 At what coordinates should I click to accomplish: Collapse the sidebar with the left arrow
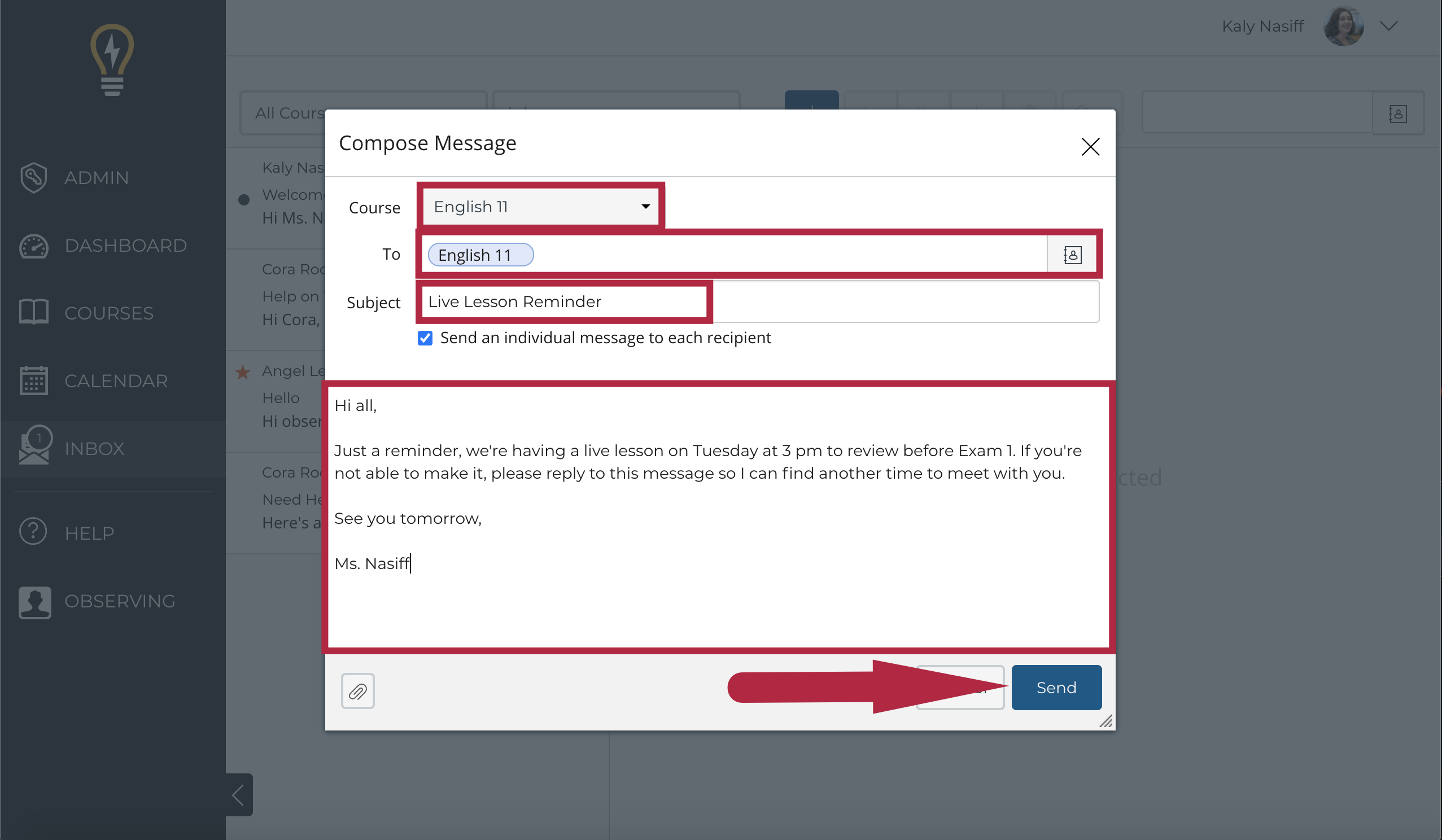pyautogui.click(x=239, y=795)
